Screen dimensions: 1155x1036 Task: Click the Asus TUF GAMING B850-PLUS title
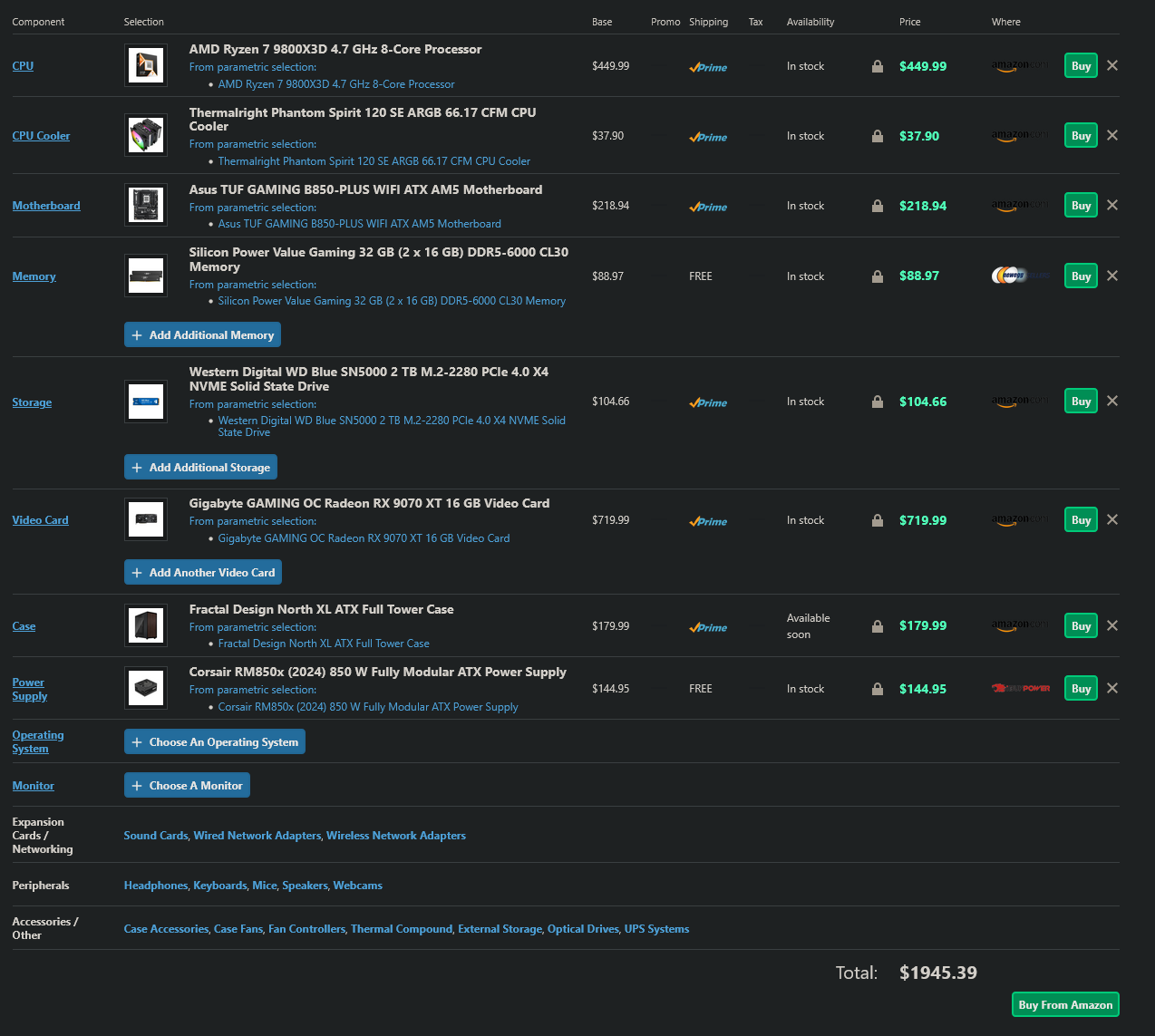(x=365, y=189)
